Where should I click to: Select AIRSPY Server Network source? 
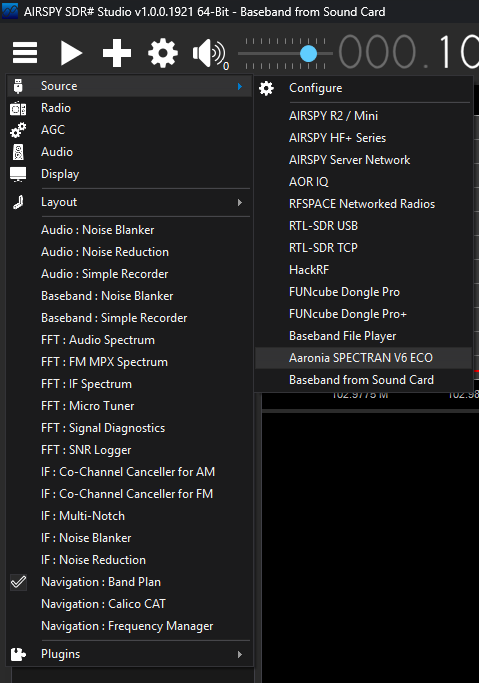click(364, 160)
